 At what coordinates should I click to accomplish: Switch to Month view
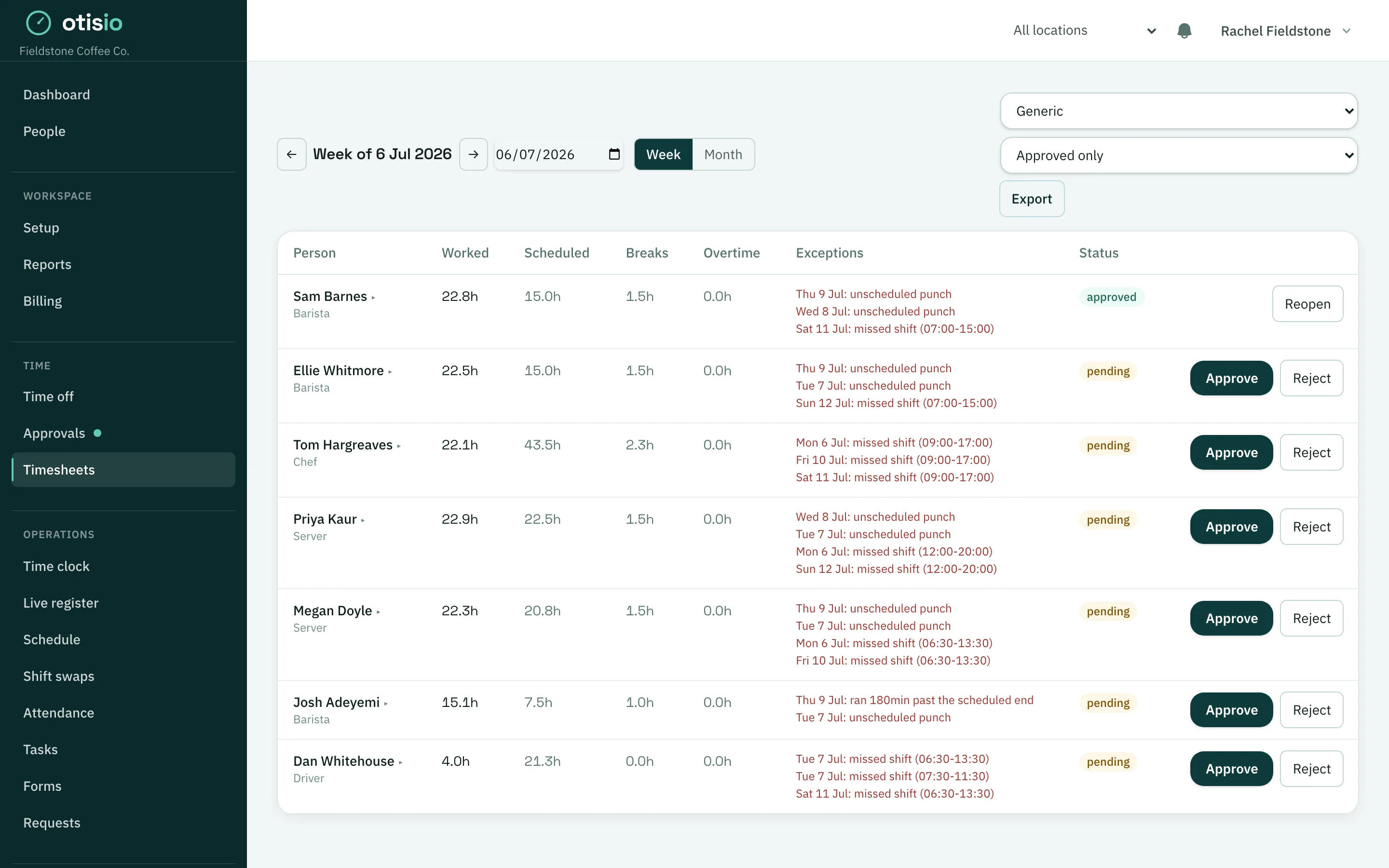[723, 154]
